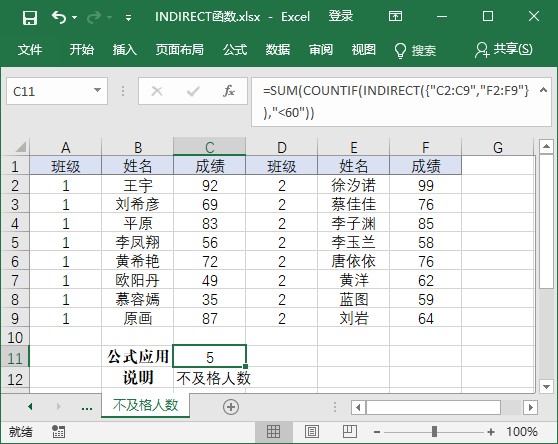Click the Enter checkmark formula icon
The image size is (558, 444).
[x=193, y=91]
